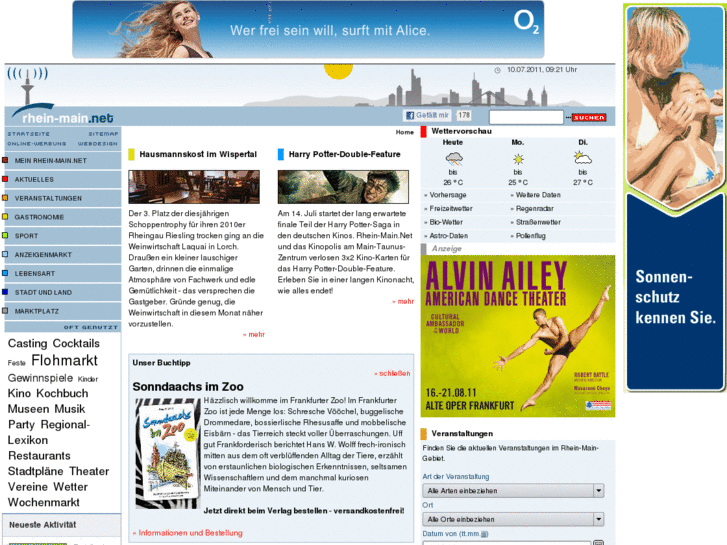Focus the search input field in header
The width and height of the screenshot is (727, 545).
tap(526, 117)
